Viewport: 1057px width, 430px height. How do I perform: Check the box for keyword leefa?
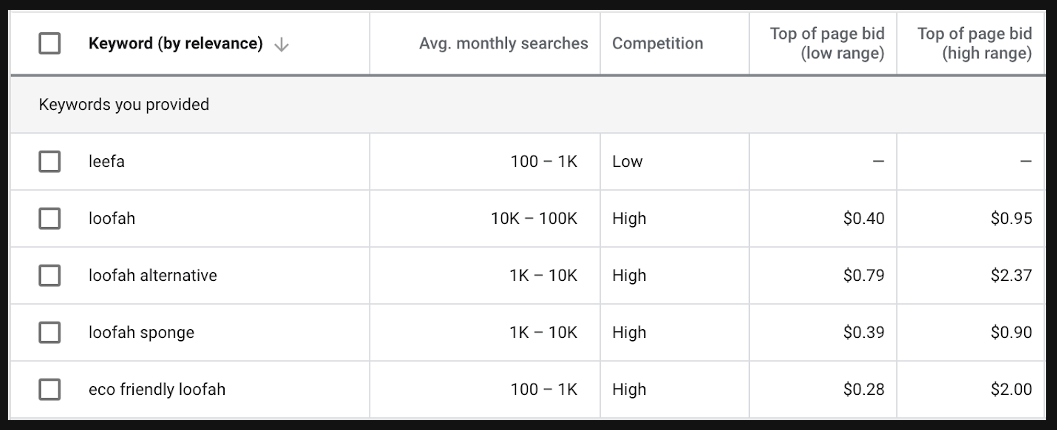pos(49,162)
